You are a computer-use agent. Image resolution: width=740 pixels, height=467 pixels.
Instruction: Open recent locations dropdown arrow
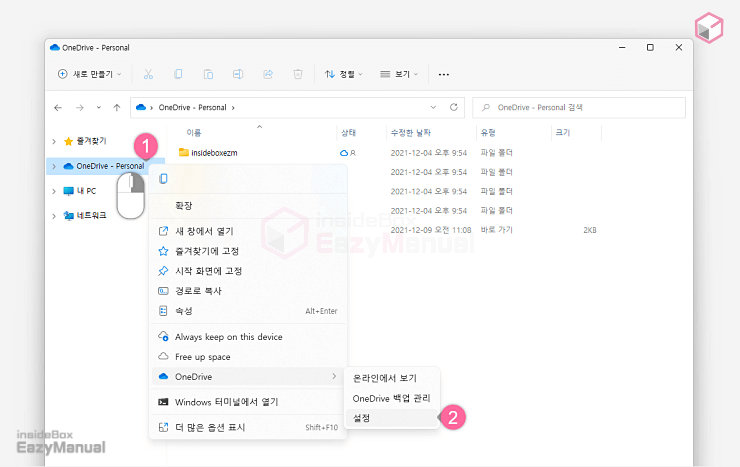click(x=99, y=108)
